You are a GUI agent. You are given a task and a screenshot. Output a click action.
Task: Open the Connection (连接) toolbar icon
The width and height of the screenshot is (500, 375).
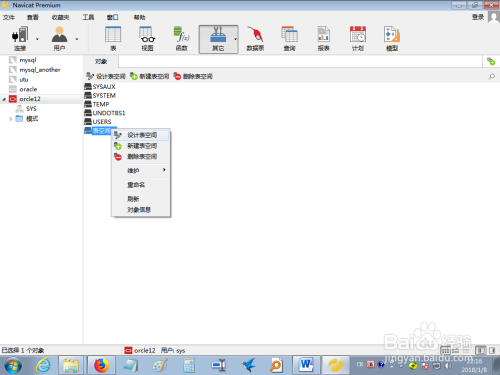20,38
